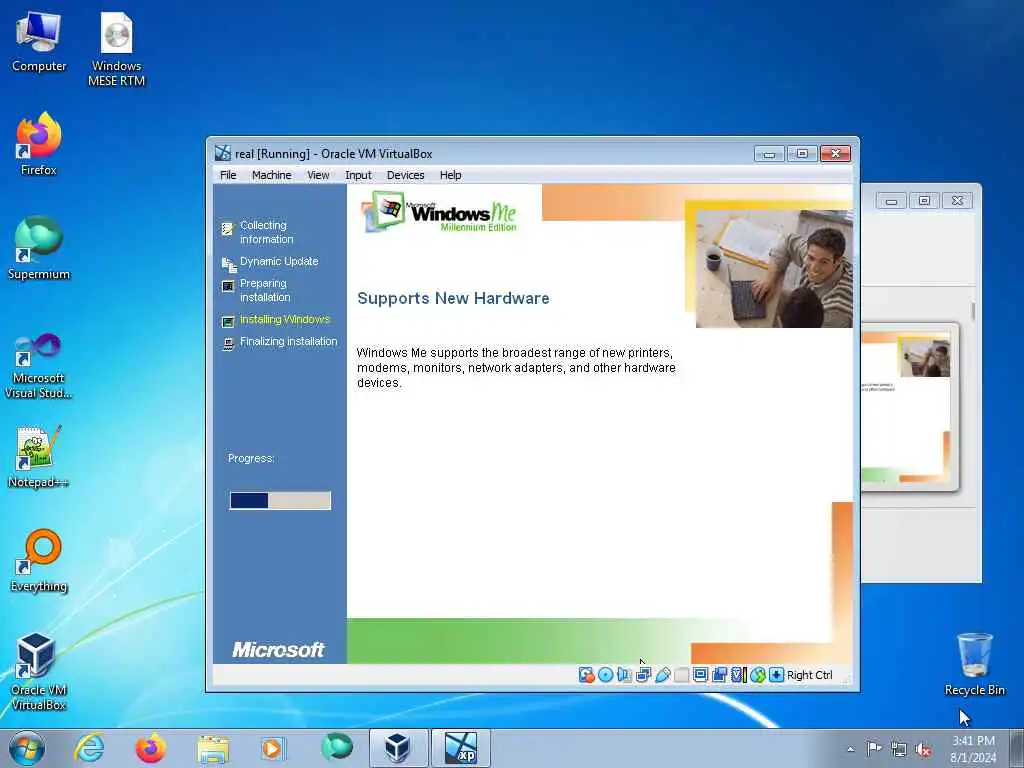
Task: Click the keyboard capture arrow icon beside Right Ctrl
Action: pyautogui.click(x=776, y=675)
